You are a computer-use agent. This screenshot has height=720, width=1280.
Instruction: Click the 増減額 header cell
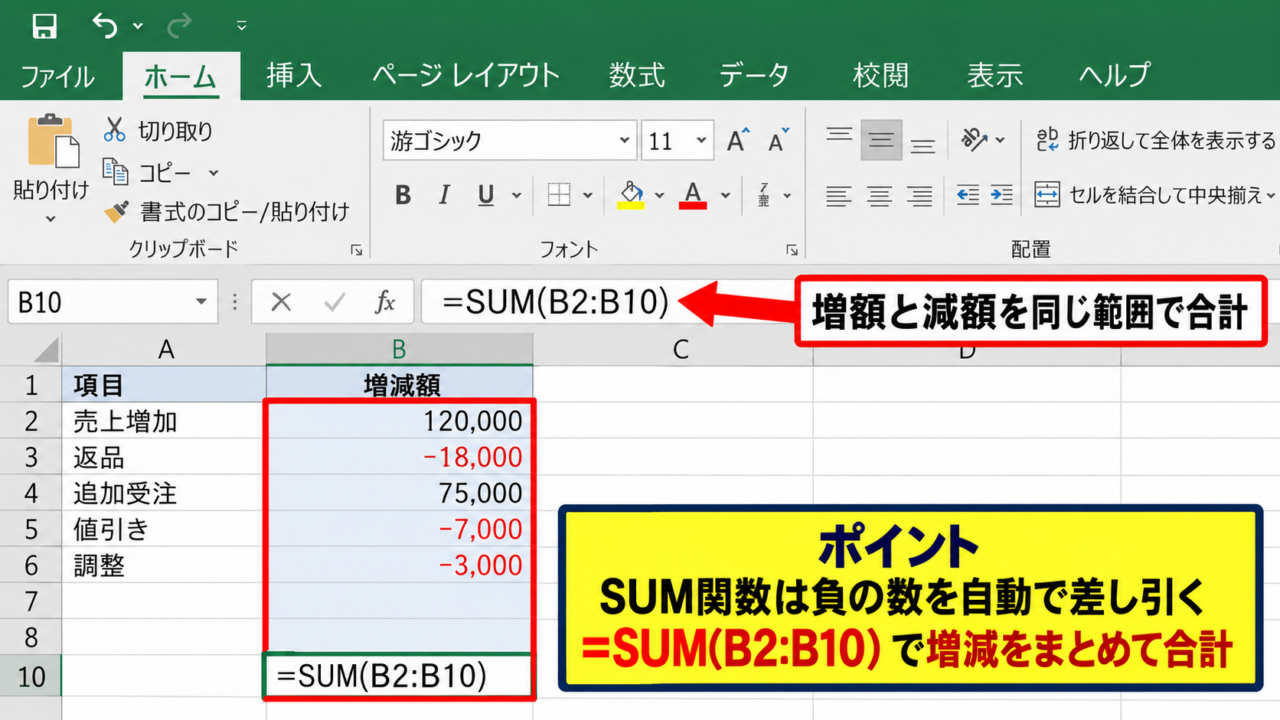[x=399, y=384]
